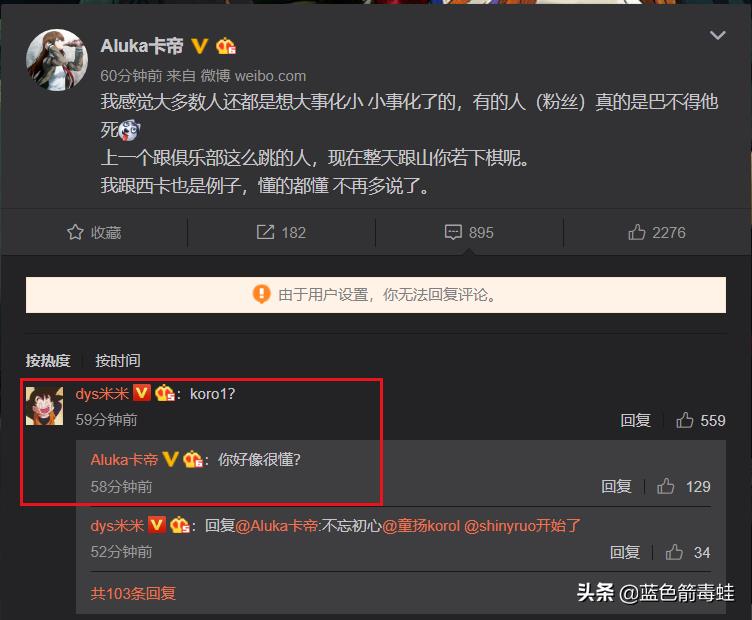The height and width of the screenshot is (620, 752).
Task: Click dys米米 comment avatar
Action: coord(44,406)
